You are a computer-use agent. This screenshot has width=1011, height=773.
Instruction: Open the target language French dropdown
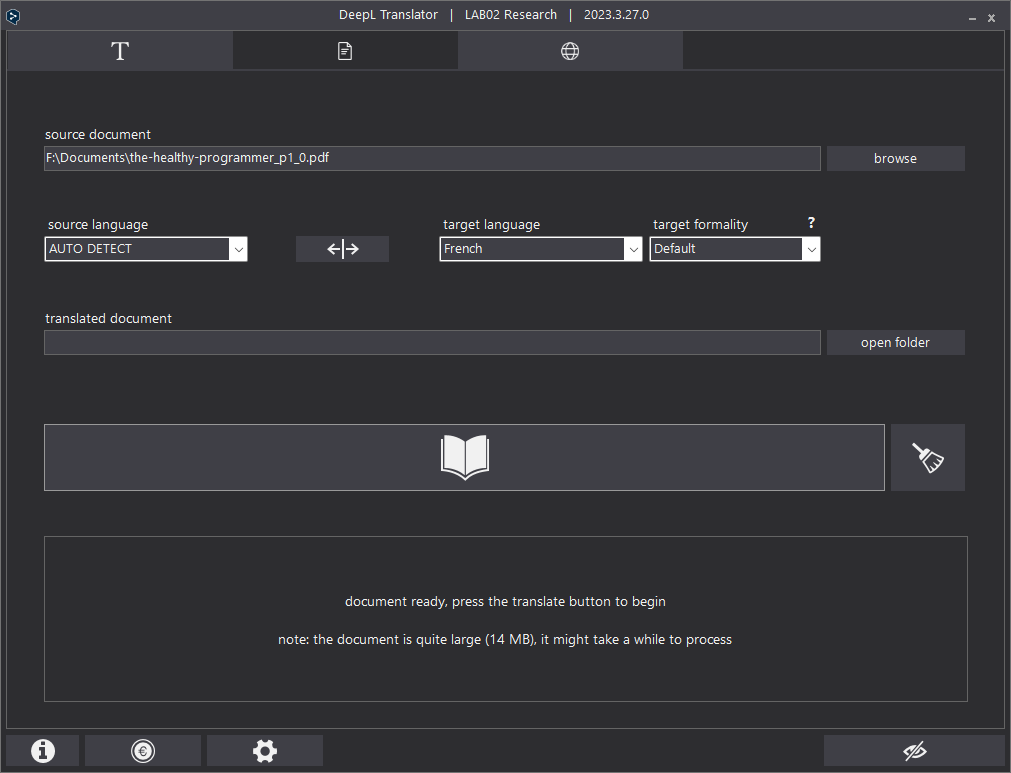[541, 249]
